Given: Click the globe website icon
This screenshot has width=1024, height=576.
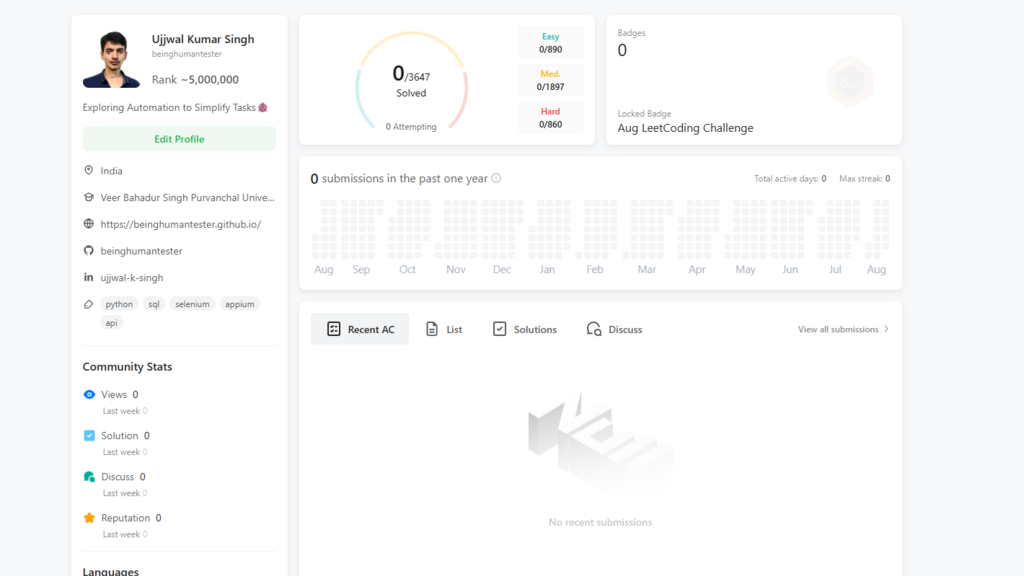Looking at the screenshot, I should [89, 224].
